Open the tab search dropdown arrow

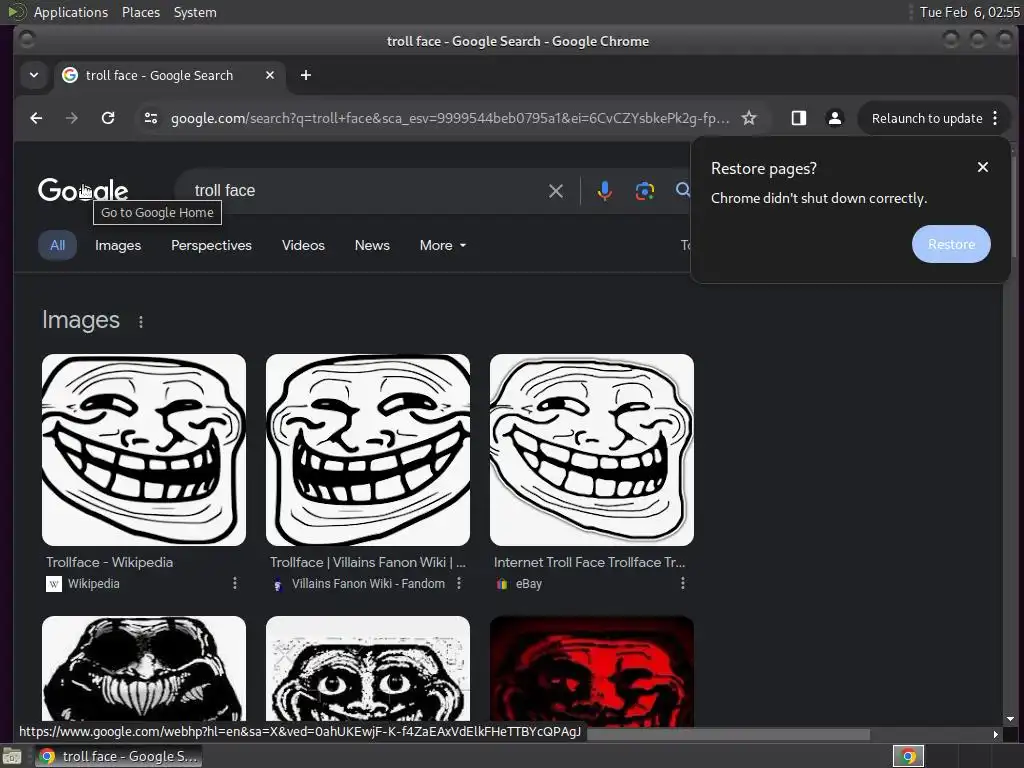34,75
